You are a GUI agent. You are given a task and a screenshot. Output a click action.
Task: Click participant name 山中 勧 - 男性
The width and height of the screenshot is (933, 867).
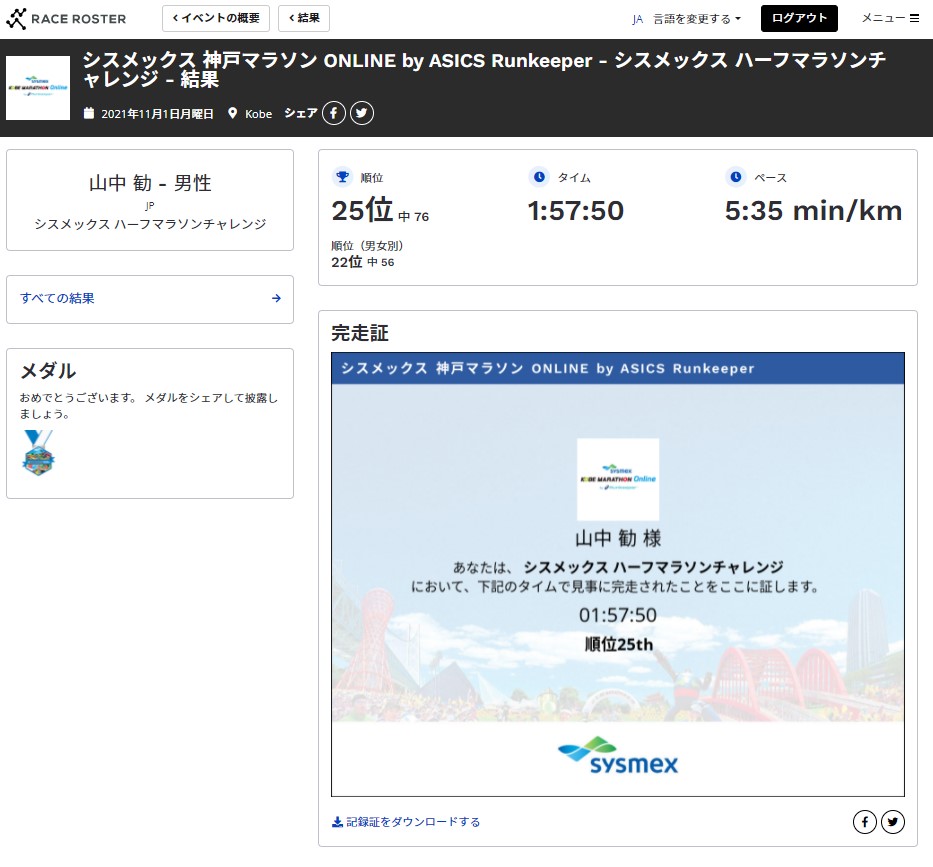click(150, 183)
